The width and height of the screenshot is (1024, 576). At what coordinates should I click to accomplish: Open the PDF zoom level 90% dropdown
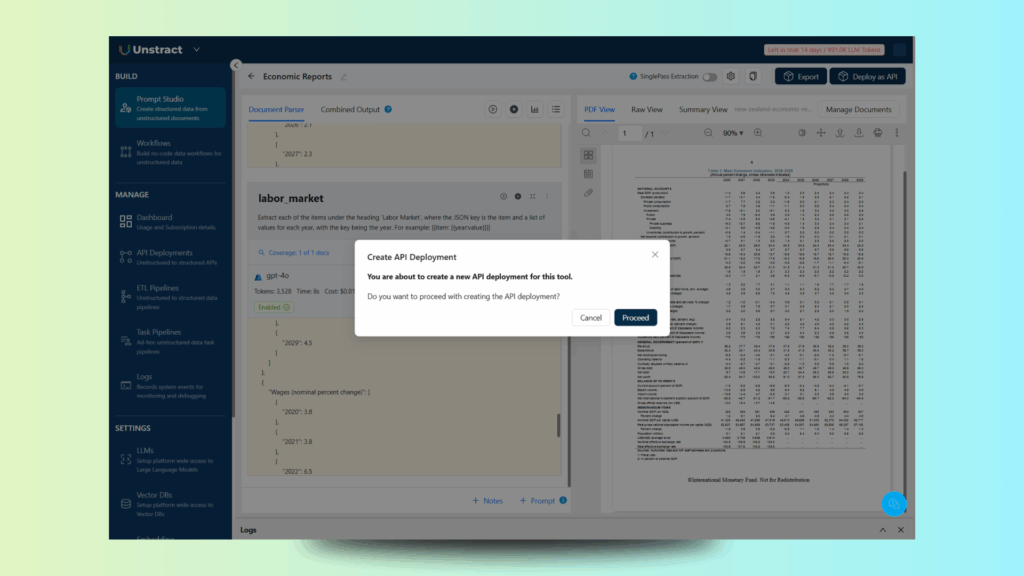(735, 133)
